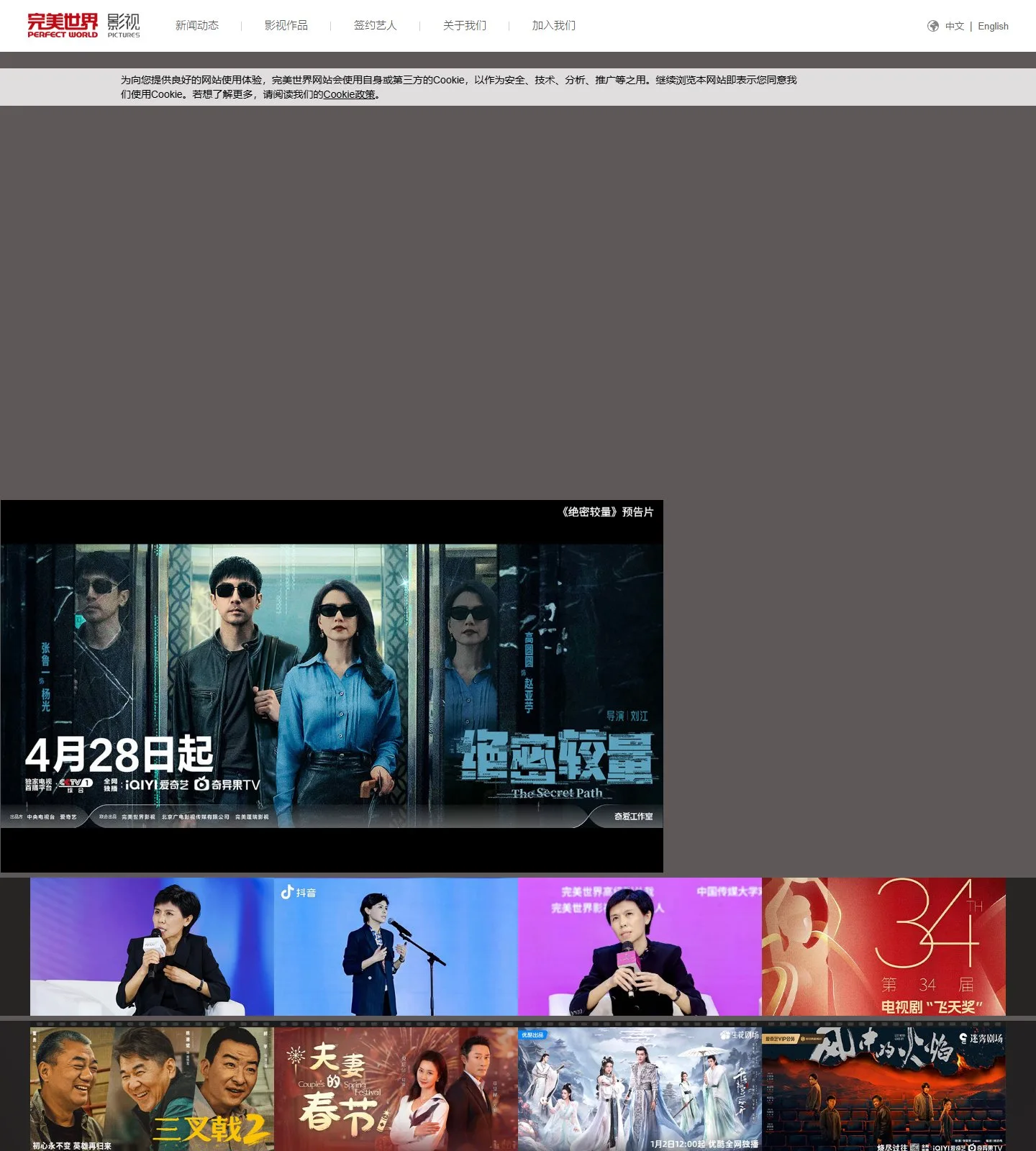The image size is (1036, 1151).
Task: Click the globe language icon
Action: (x=933, y=26)
